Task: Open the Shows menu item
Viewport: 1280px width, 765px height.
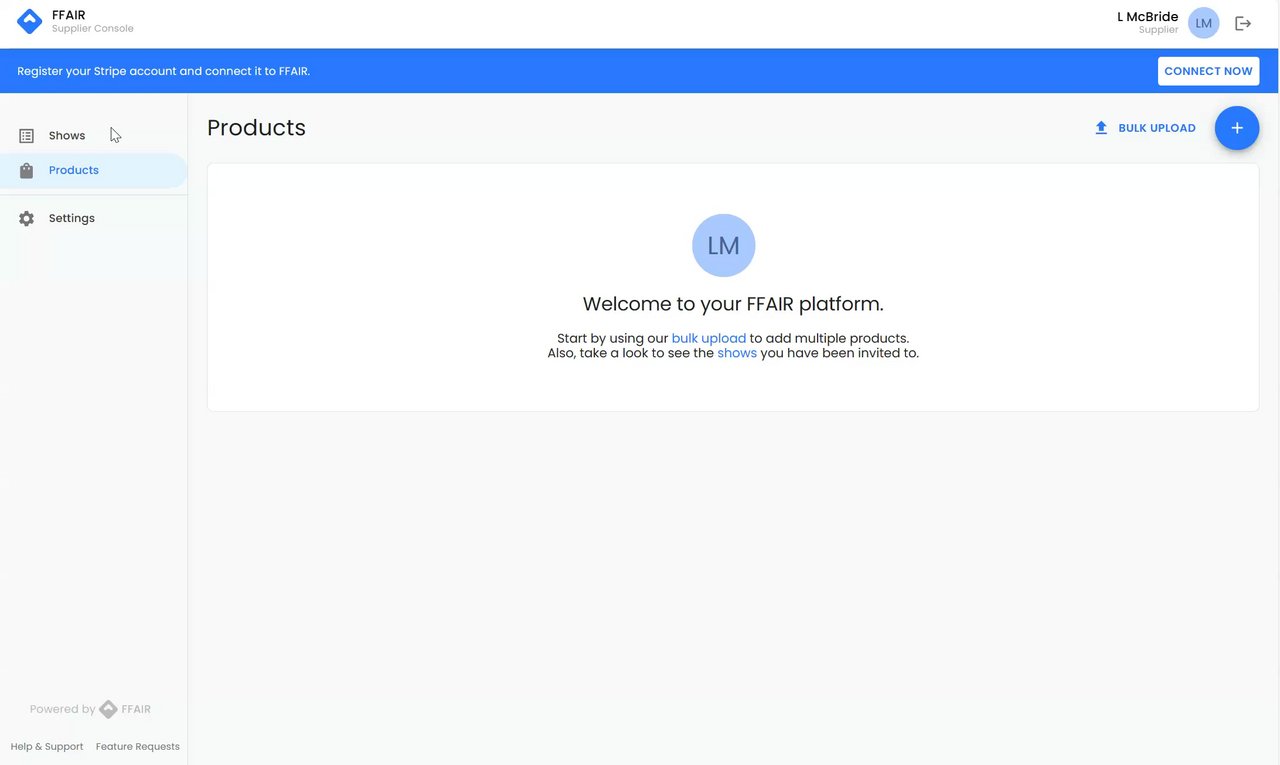Action: [x=94, y=136]
